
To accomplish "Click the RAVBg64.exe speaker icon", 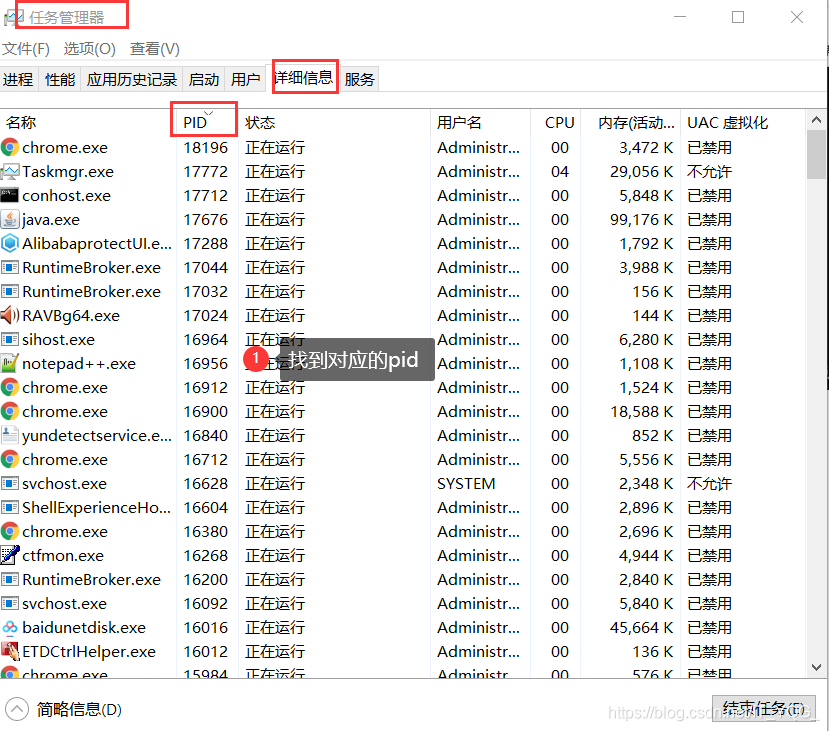I will (x=10, y=316).
